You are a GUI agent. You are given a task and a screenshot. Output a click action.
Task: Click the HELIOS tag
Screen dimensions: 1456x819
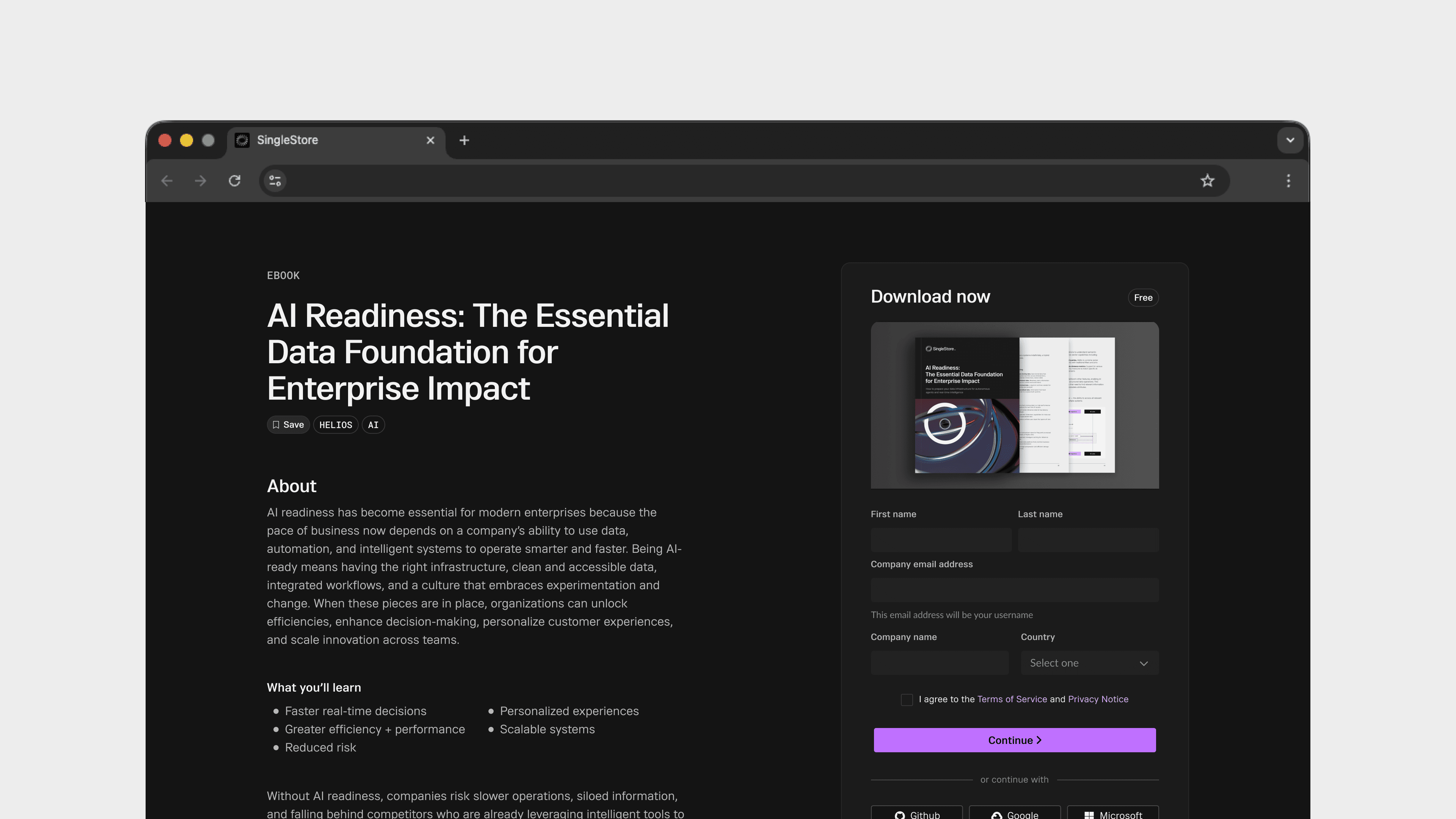point(336,425)
